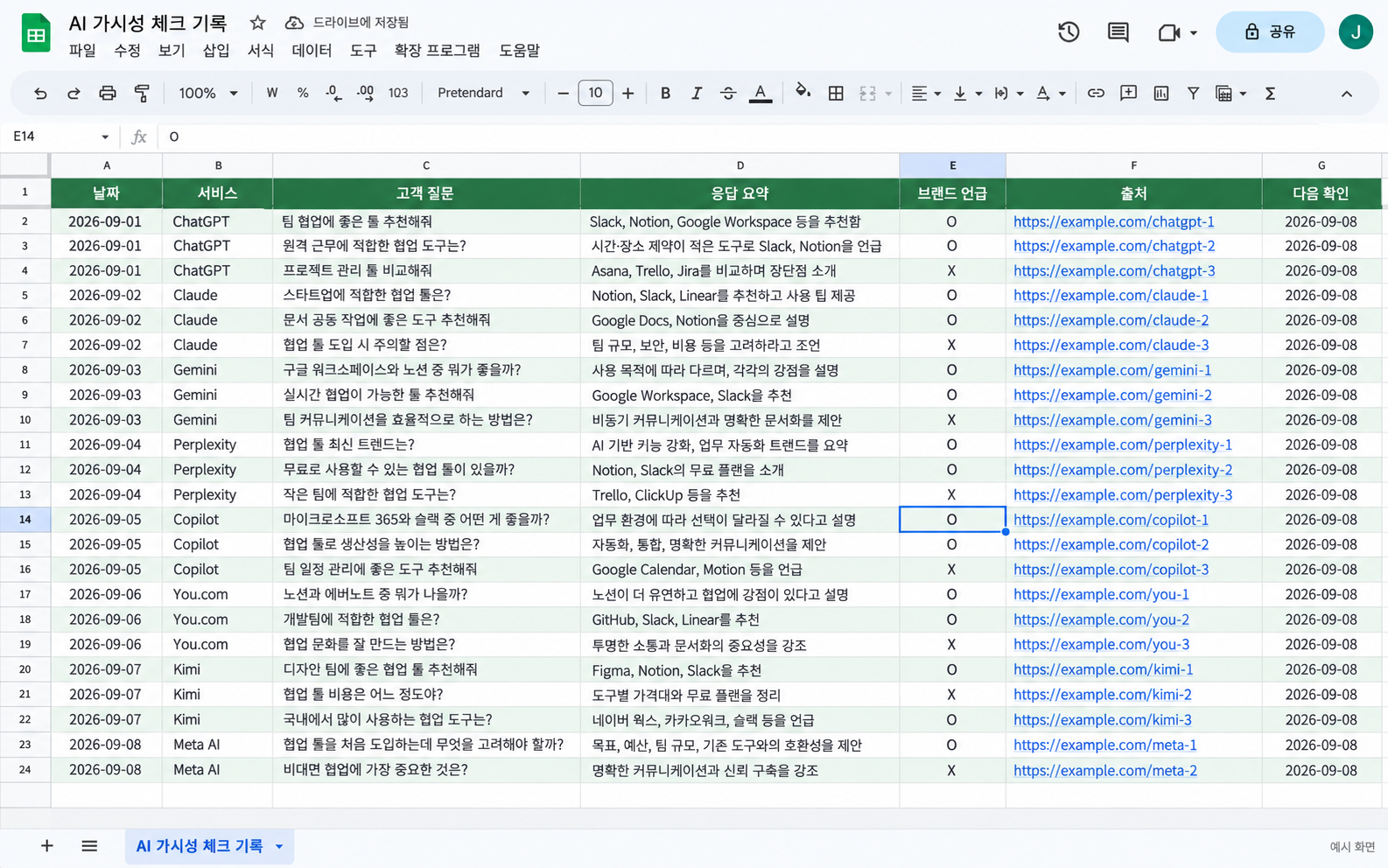The image size is (1388, 868).
Task: Toggle bold formatting
Action: point(665,93)
